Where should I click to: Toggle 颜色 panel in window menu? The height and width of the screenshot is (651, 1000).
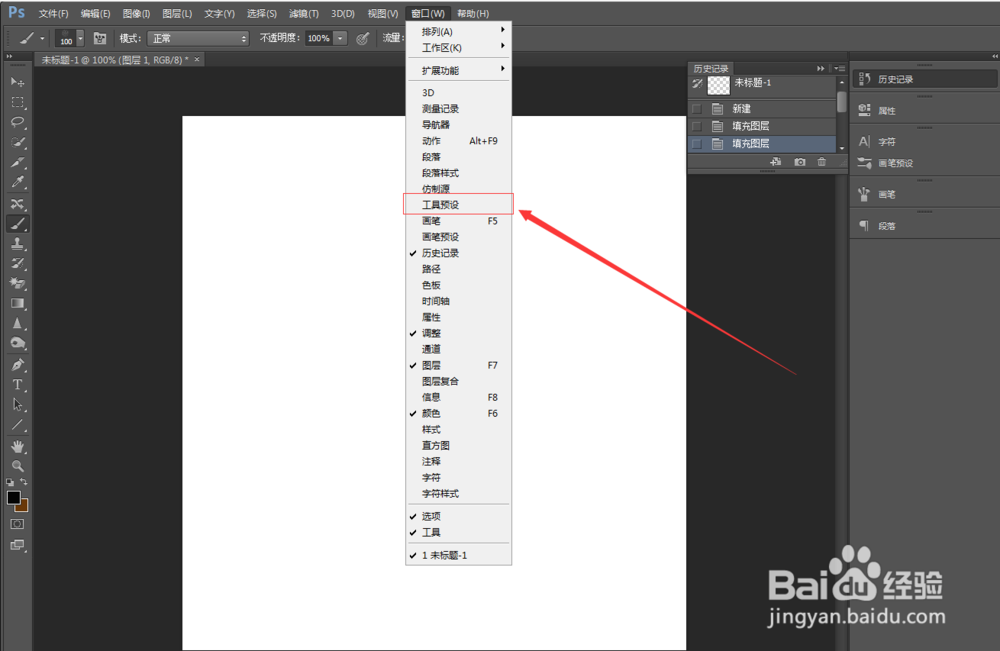[459, 413]
